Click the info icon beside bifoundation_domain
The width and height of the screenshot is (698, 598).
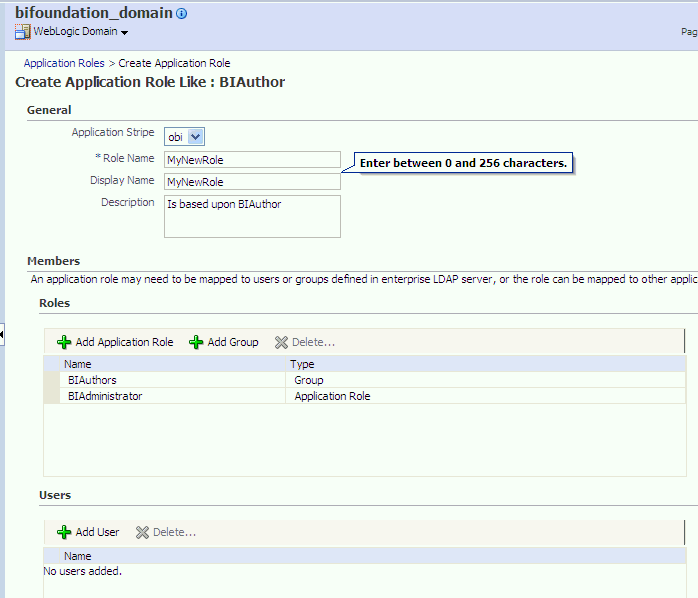(182, 14)
